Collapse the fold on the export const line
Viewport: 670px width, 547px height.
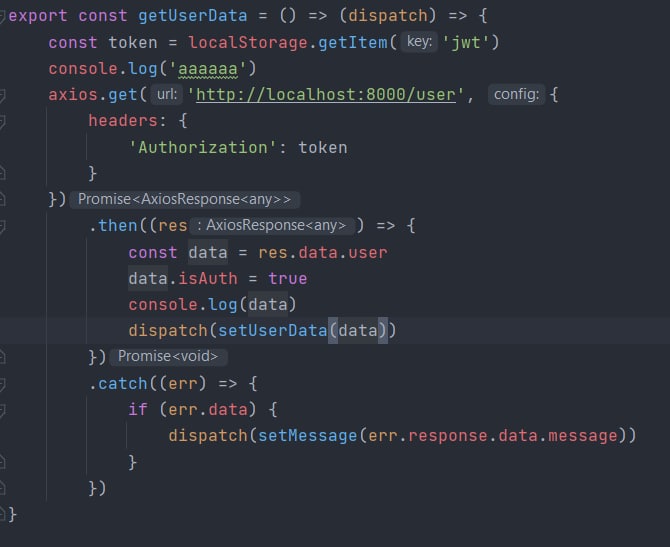click(x=2, y=16)
